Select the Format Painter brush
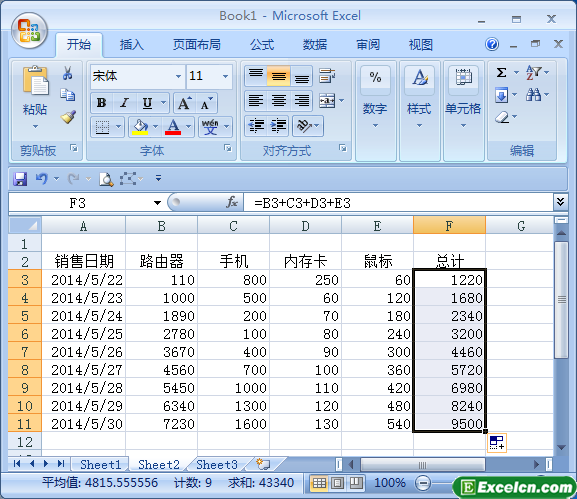Image resolution: width=577 pixels, height=499 pixels. point(68,117)
